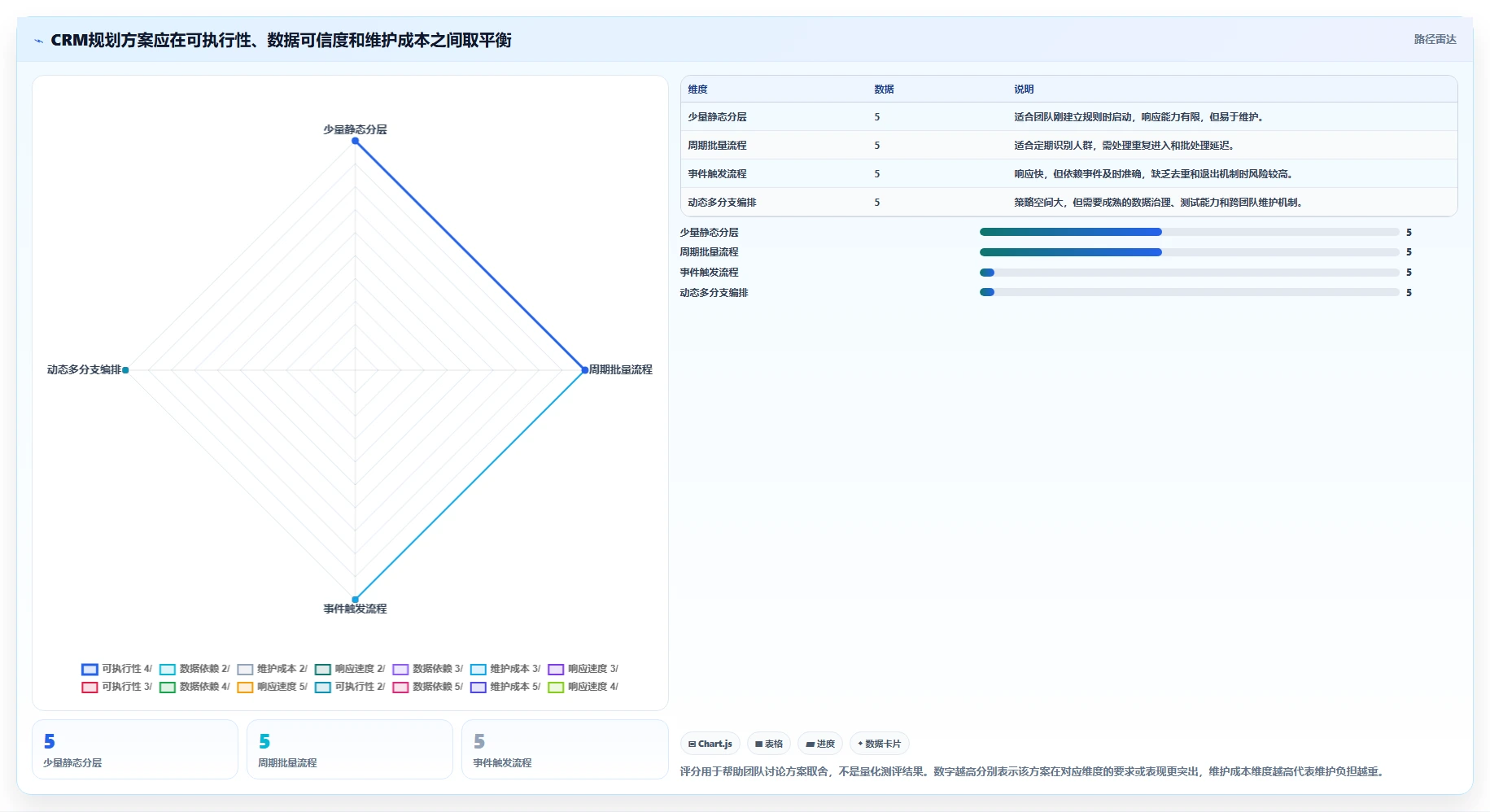Toggle the 数据依赖 3/ legend entry
The height and width of the screenshot is (812, 1490).
click(428, 669)
